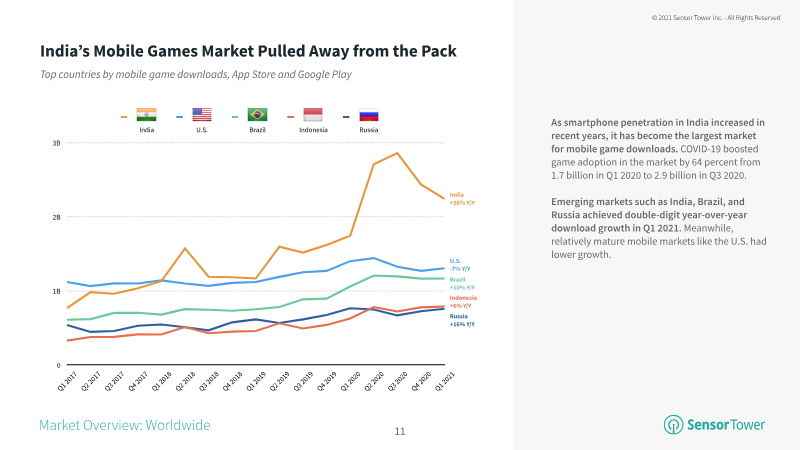This screenshot has height=450, width=800.
Task: Click the India +28% Y/Y line label
Action: 462,199
